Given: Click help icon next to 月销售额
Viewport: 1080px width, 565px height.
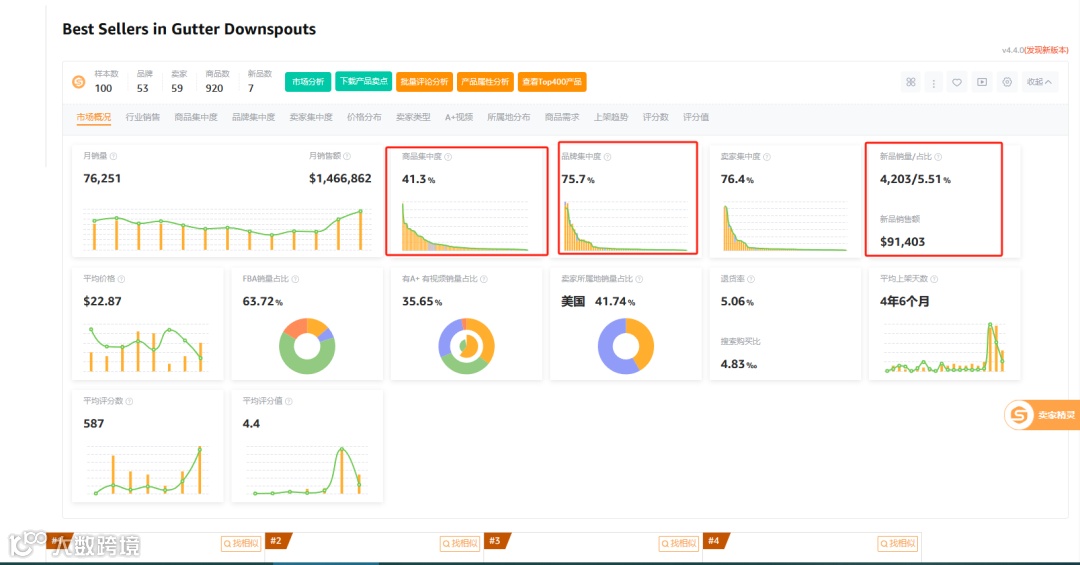Looking at the screenshot, I should click(347, 156).
